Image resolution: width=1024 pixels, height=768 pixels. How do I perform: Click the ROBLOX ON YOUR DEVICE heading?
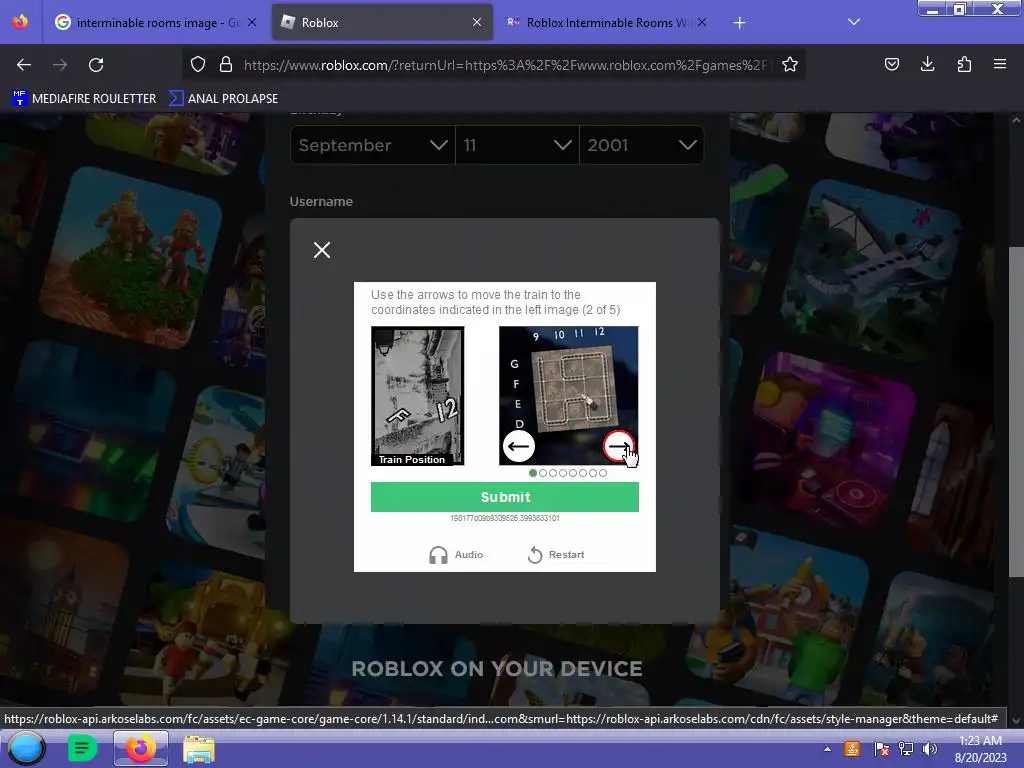click(x=497, y=669)
